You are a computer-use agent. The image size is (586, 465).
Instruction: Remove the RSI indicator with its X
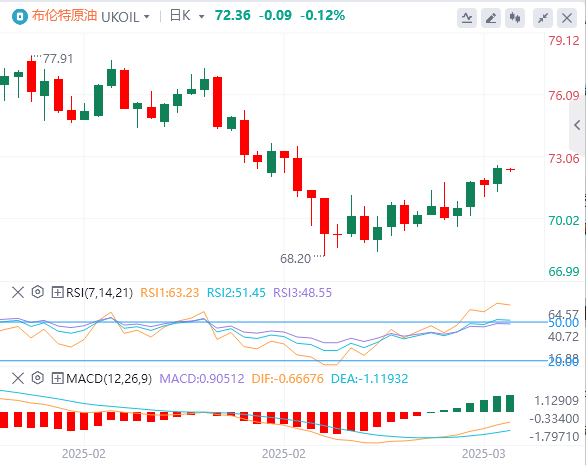[x=18, y=292]
